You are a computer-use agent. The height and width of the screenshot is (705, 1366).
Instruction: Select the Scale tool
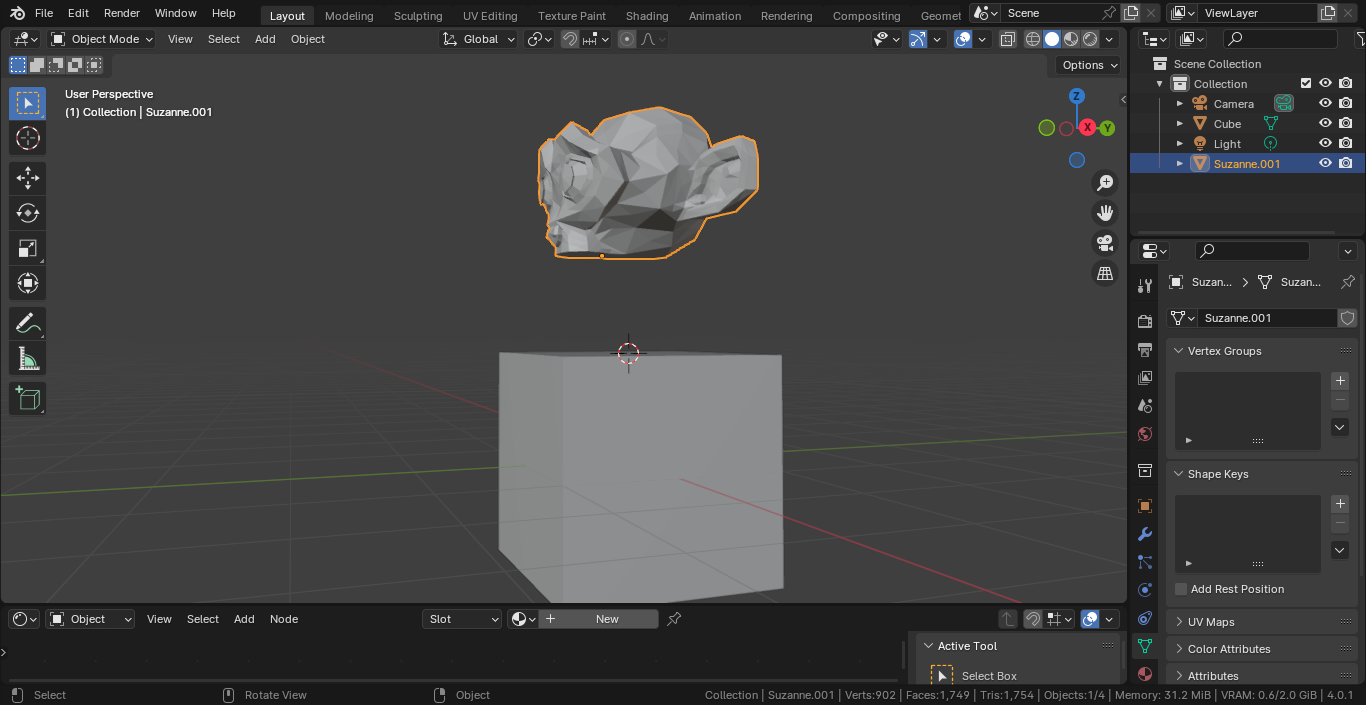coord(28,249)
